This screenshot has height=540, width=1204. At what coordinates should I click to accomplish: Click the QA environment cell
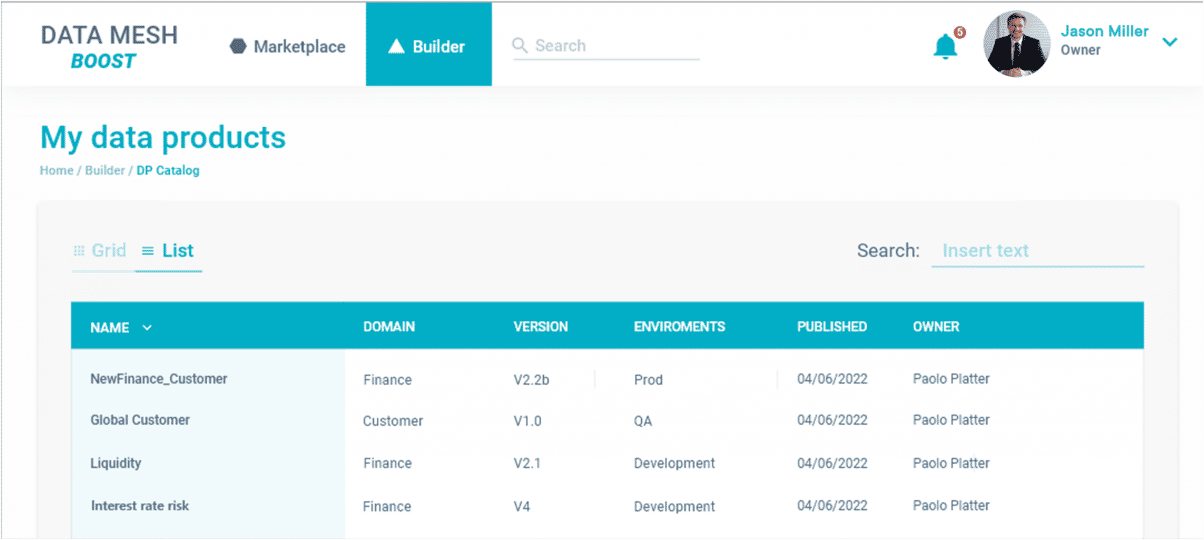pyautogui.click(x=643, y=421)
